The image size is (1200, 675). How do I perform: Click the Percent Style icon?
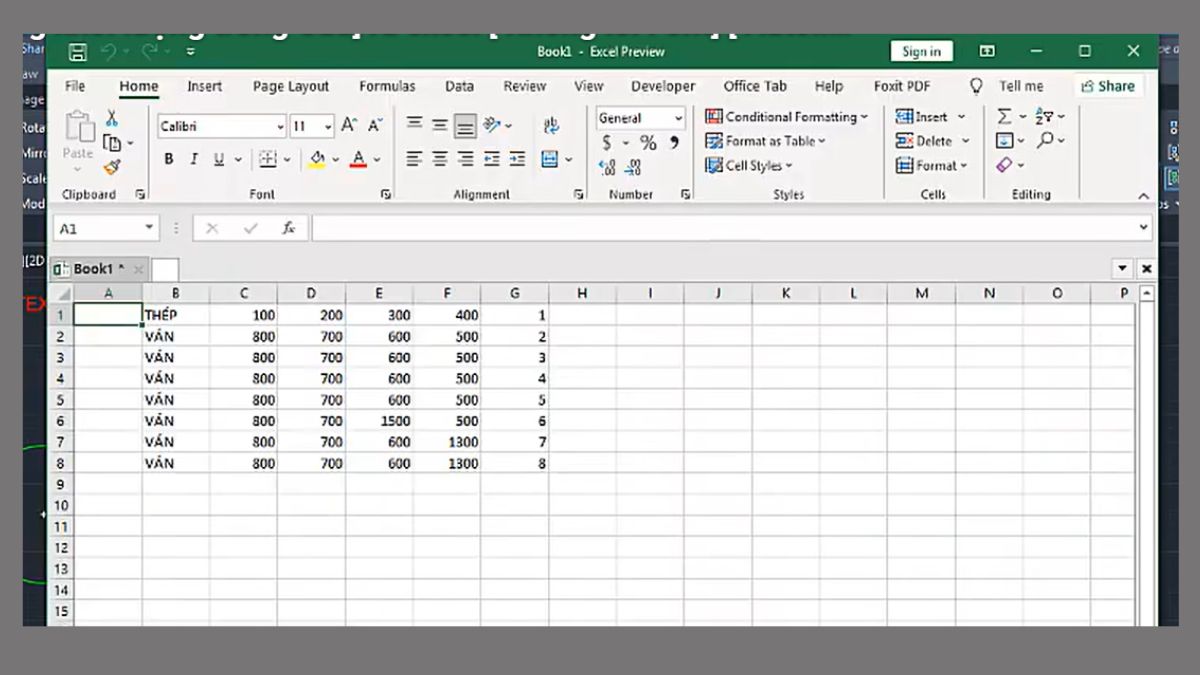646,142
